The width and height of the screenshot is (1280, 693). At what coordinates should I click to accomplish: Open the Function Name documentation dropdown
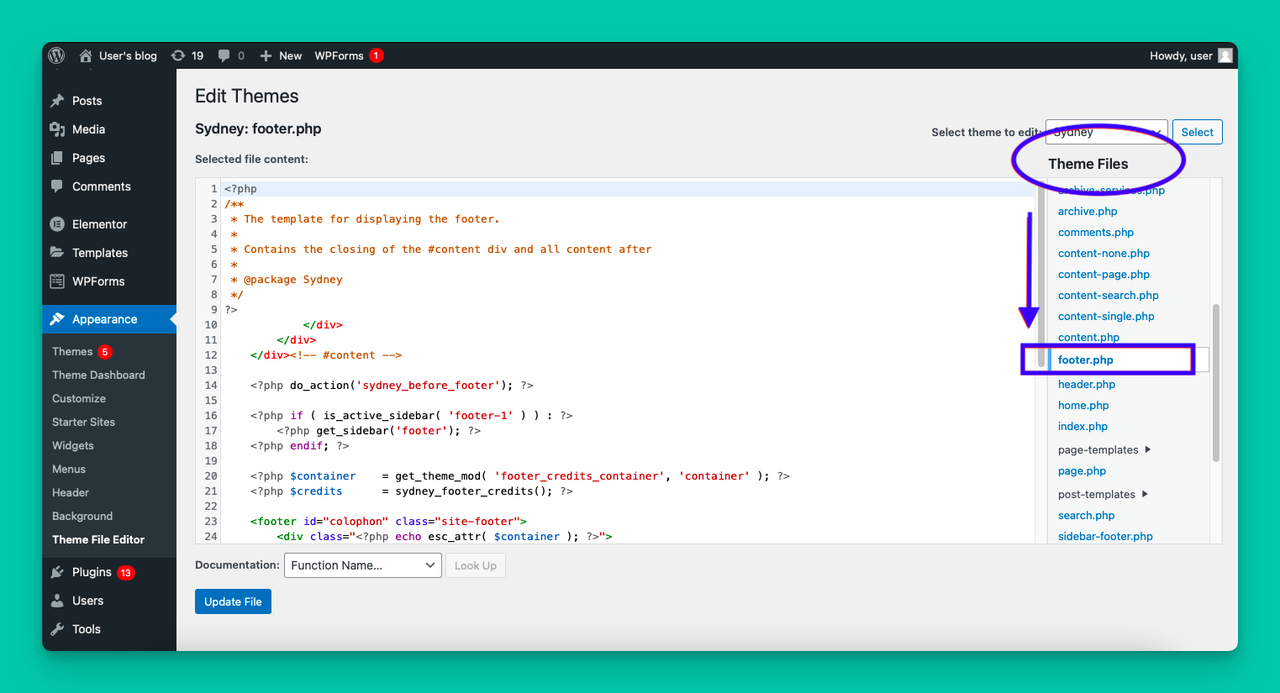coord(363,565)
